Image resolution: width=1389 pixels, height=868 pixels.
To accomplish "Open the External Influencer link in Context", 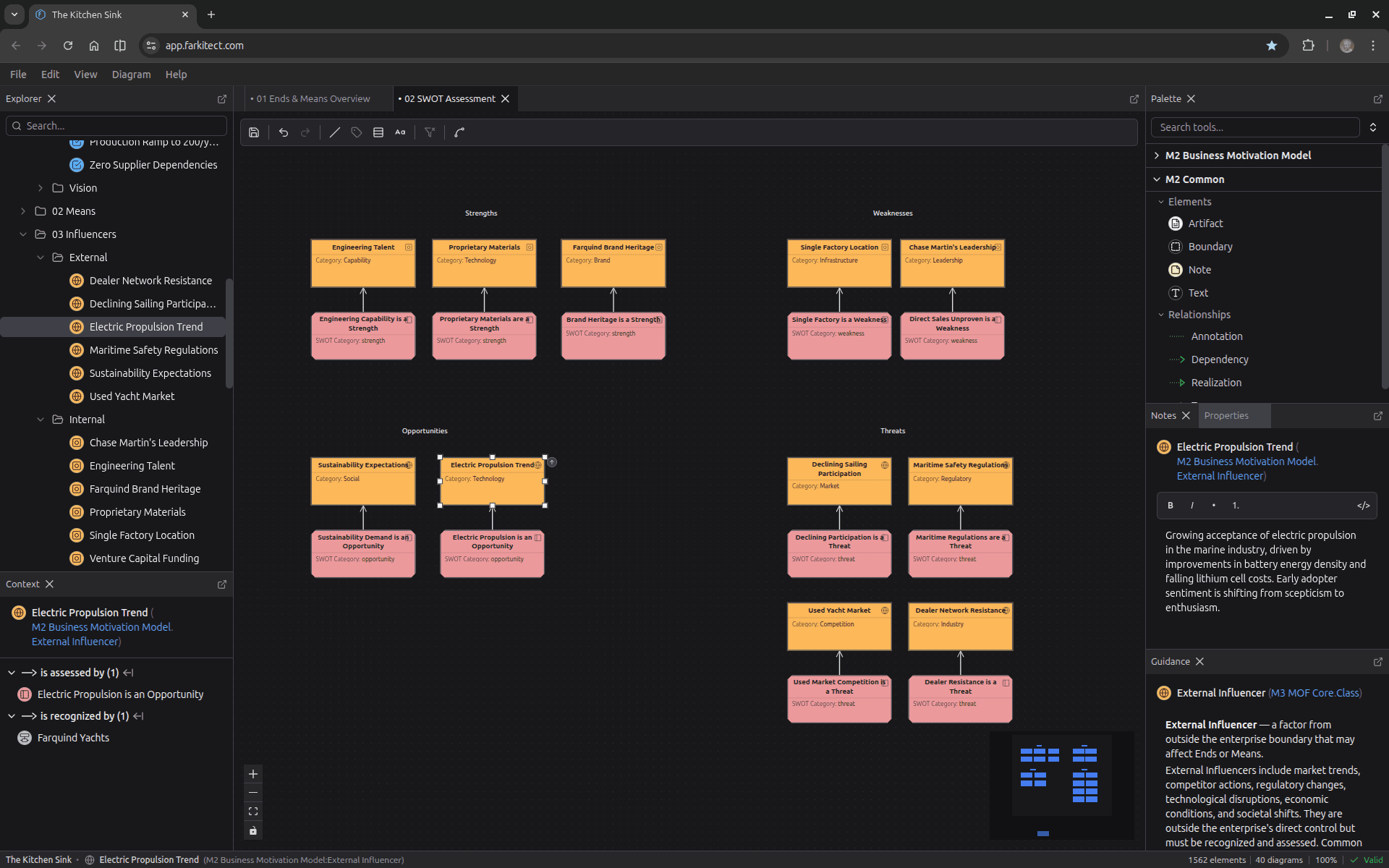I will 75,642.
